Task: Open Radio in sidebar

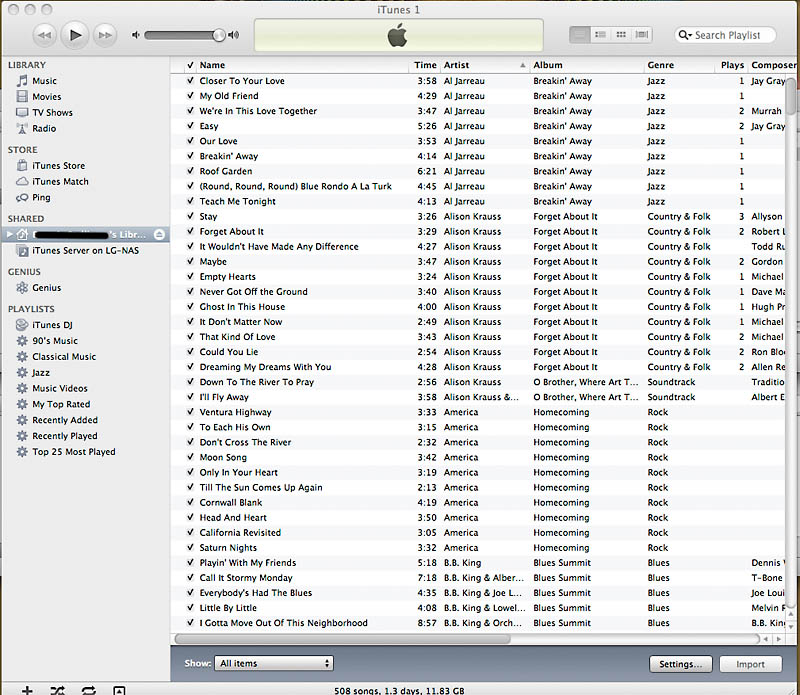Action: 44,128
